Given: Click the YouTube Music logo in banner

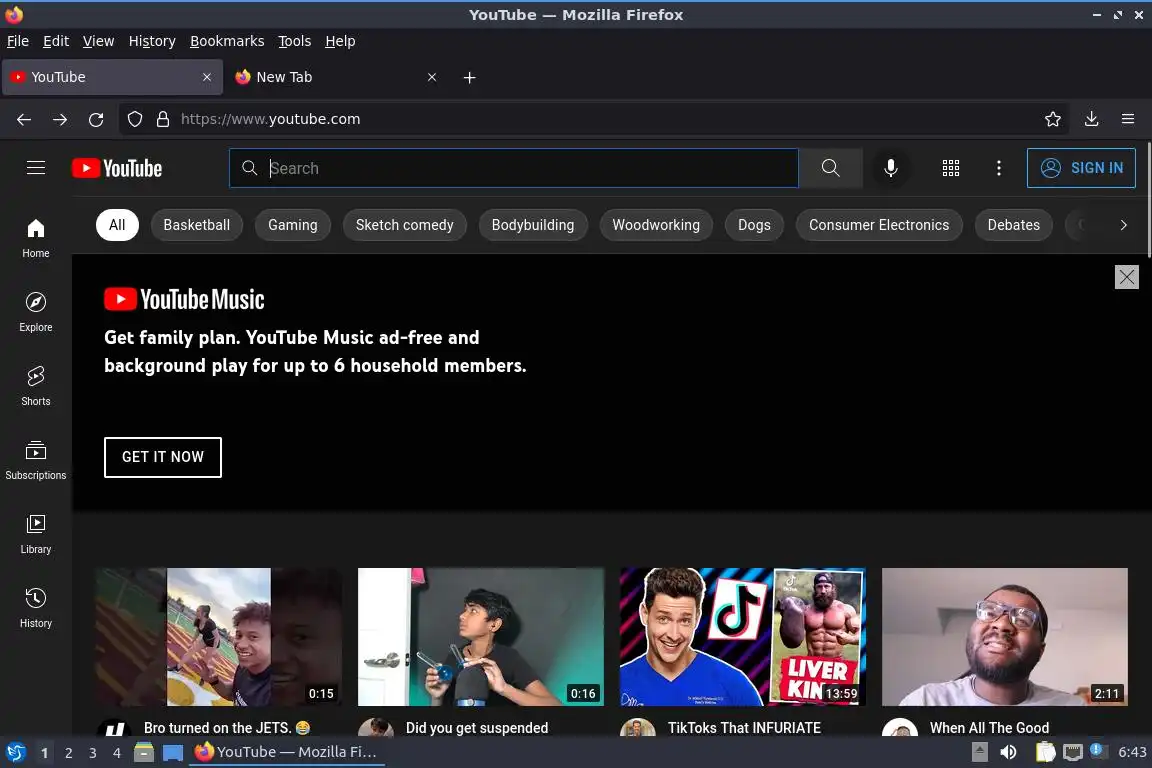Looking at the screenshot, I should click(x=184, y=300).
